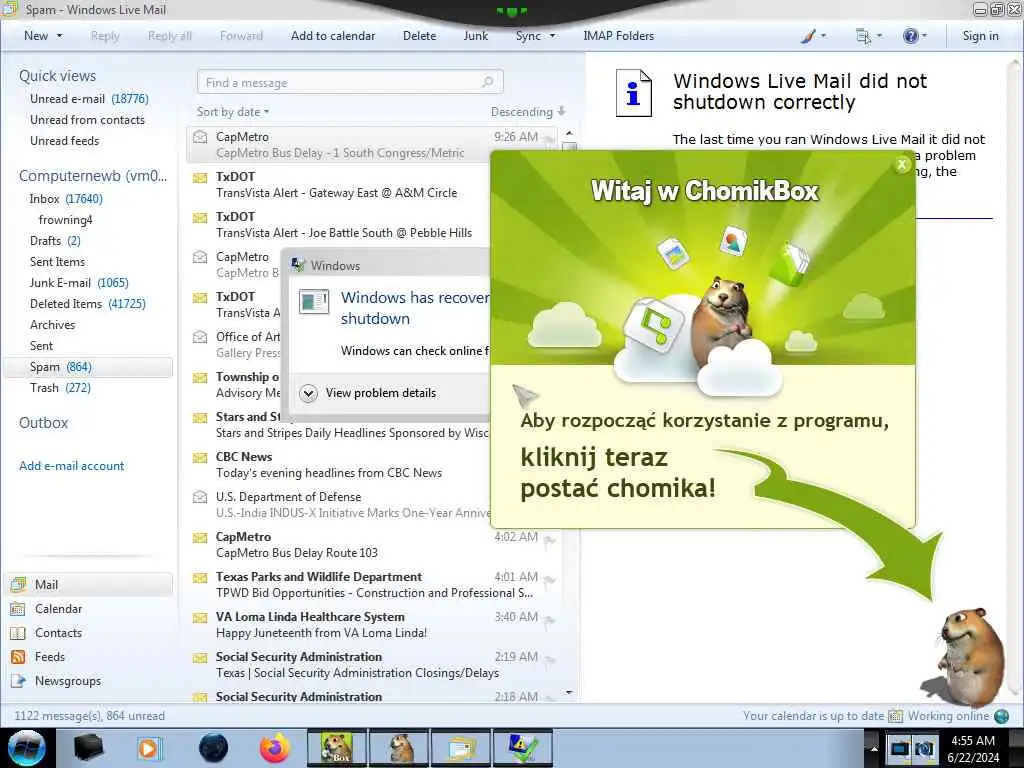The width and height of the screenshot is (1024, 768).
Task: Open the Windows Start orb
Action: [27, 748]
